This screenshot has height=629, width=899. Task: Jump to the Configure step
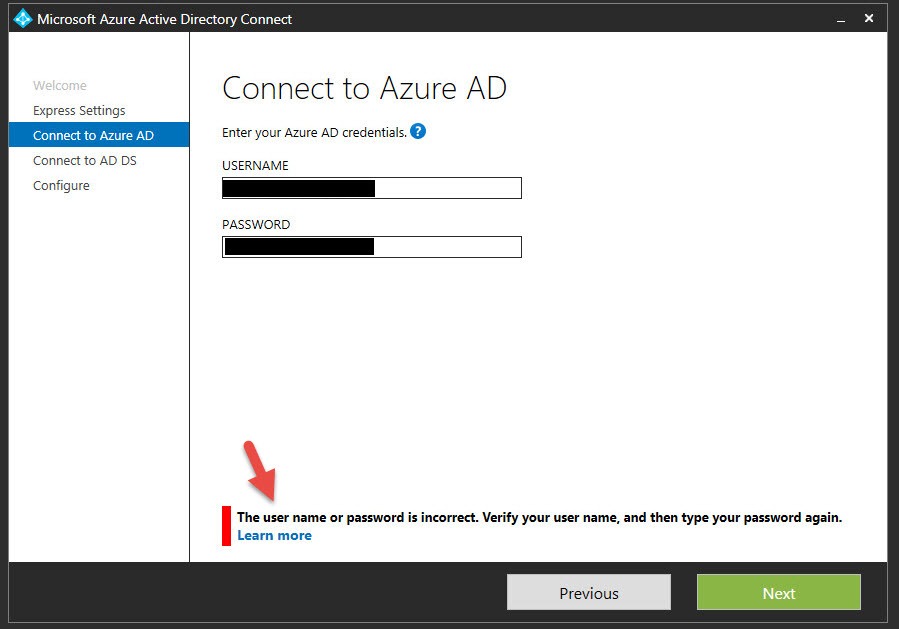coord(61,186)
